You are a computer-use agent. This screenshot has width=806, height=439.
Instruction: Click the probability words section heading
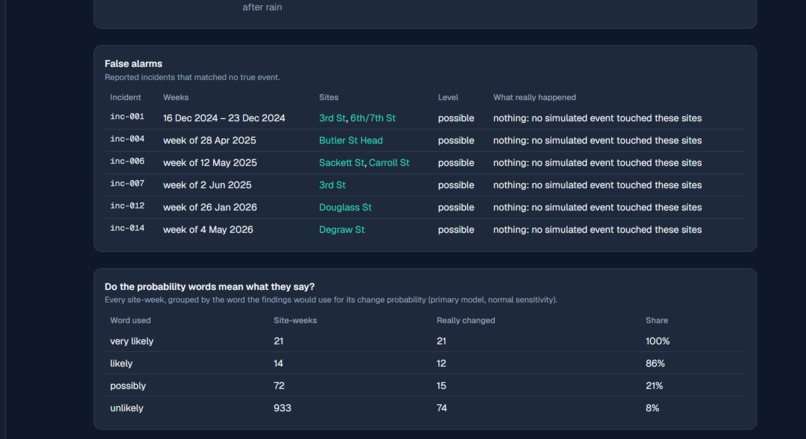[209, 287]
